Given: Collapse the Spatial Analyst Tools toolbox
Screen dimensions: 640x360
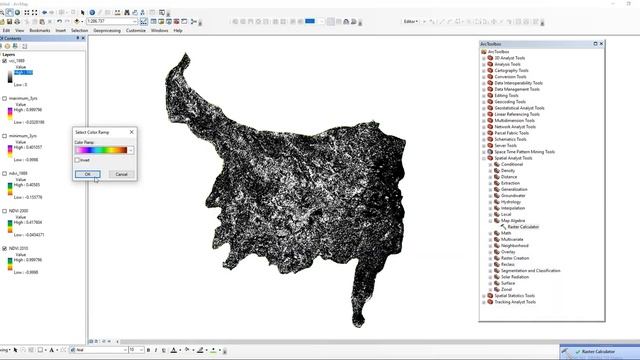Looking at the screenshot, I should click(484, 158).
